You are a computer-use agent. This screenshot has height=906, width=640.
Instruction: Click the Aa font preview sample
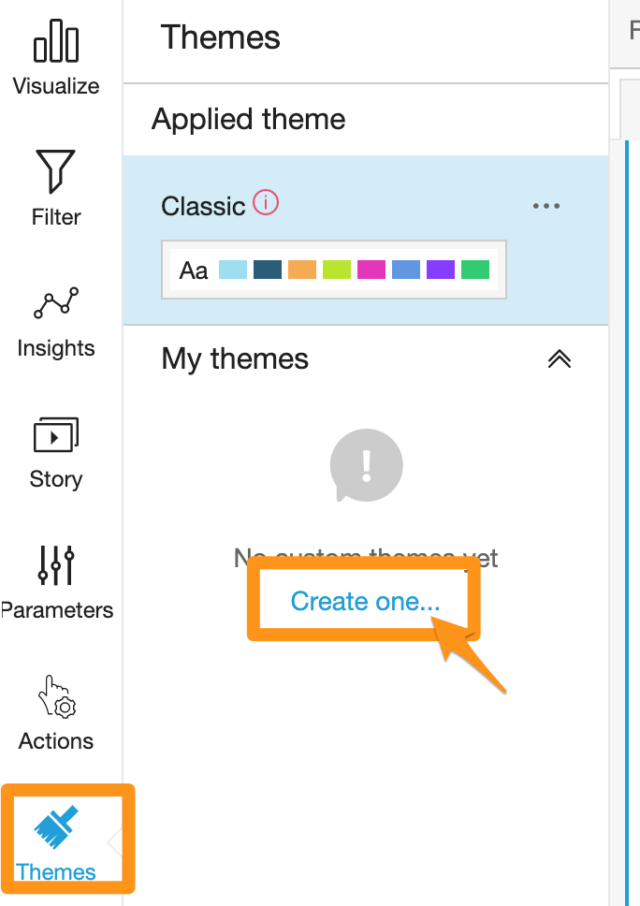(x=194, y=270)
